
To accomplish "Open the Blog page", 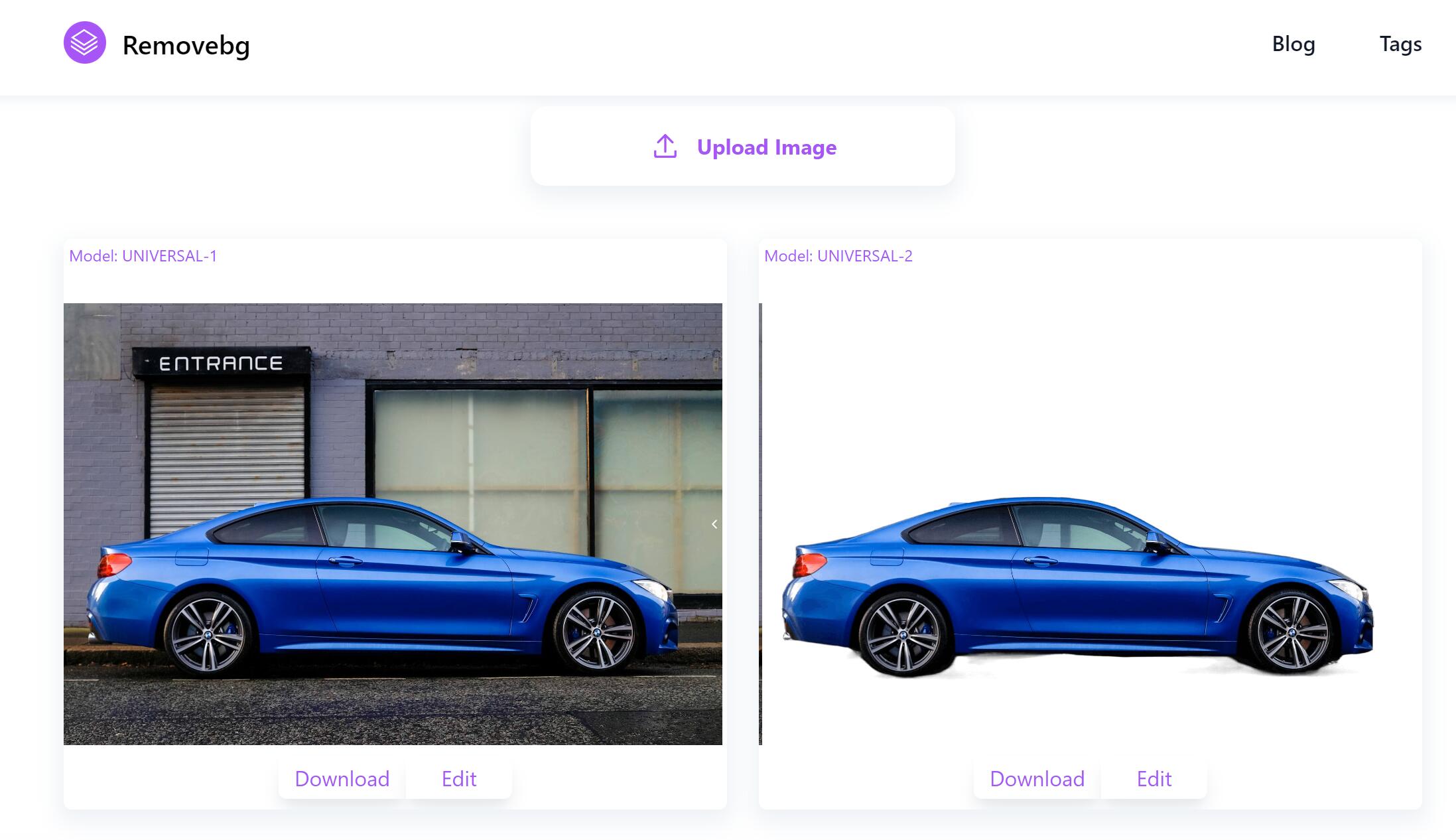I will click(1293, 44).
